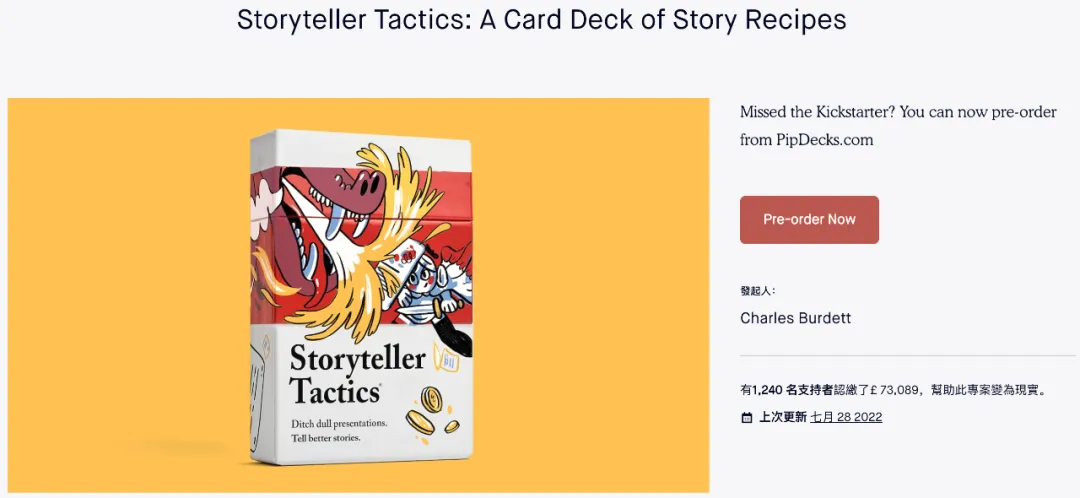Click the gold coins illustration on the box

tap(430, 411)
